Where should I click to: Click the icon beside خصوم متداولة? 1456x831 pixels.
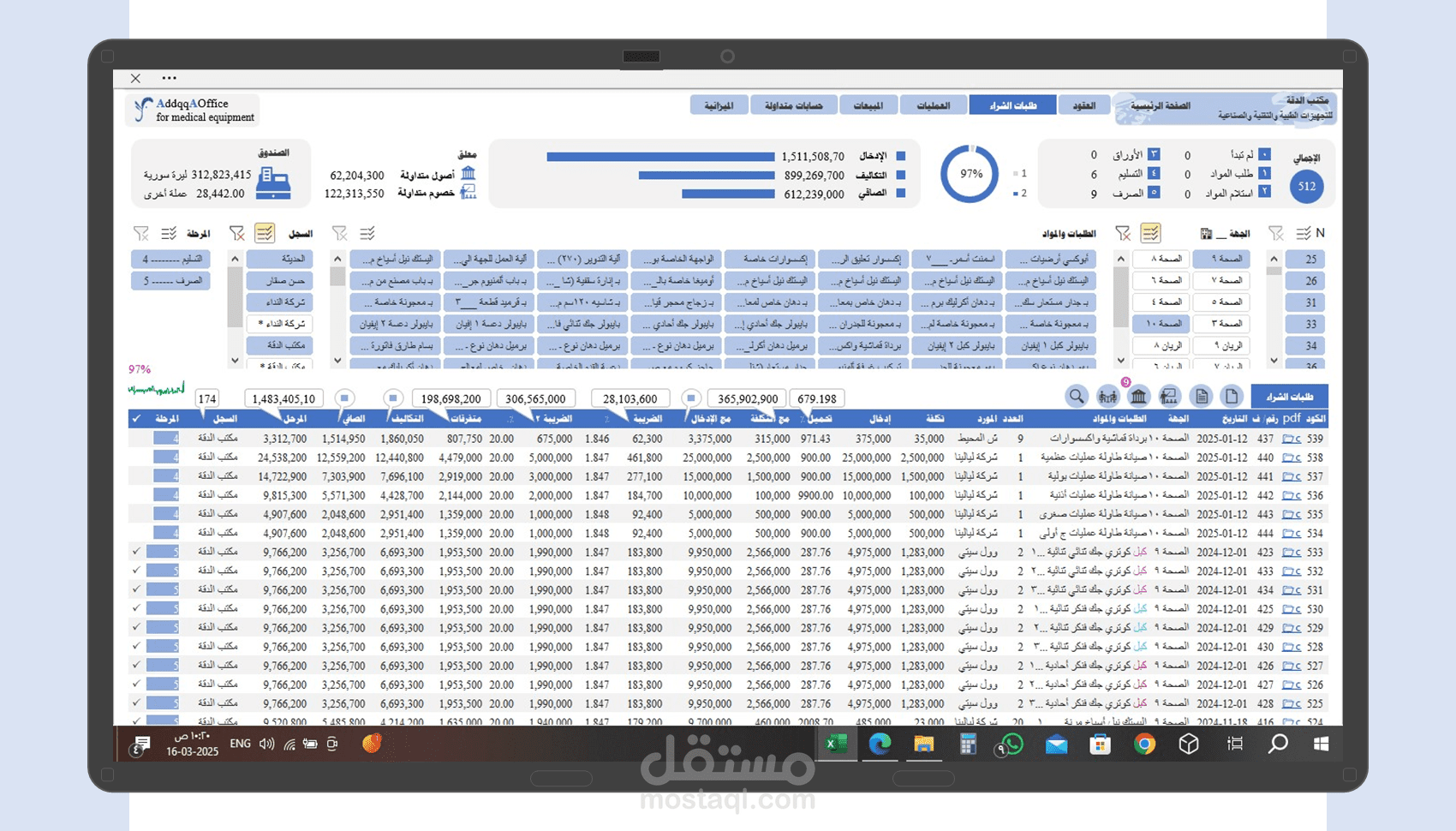coord(468,193)
